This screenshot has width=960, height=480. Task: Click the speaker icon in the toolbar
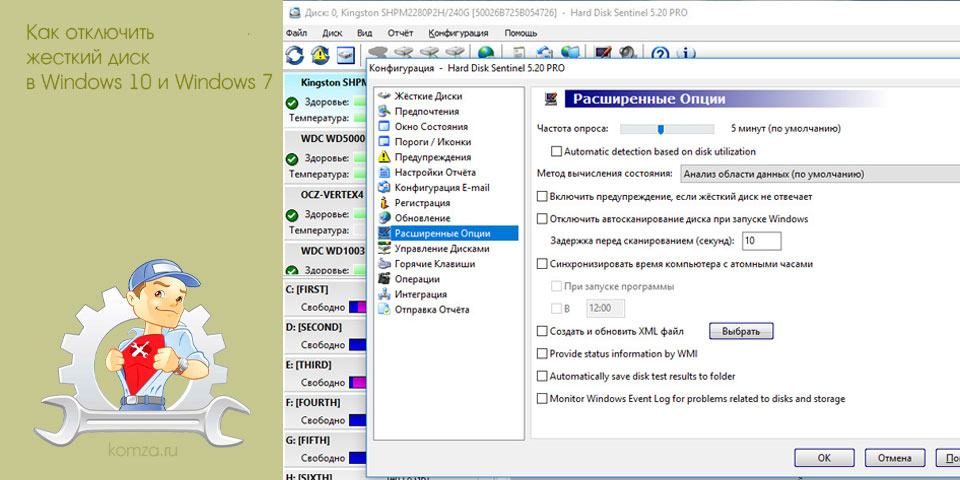point(628,54)
